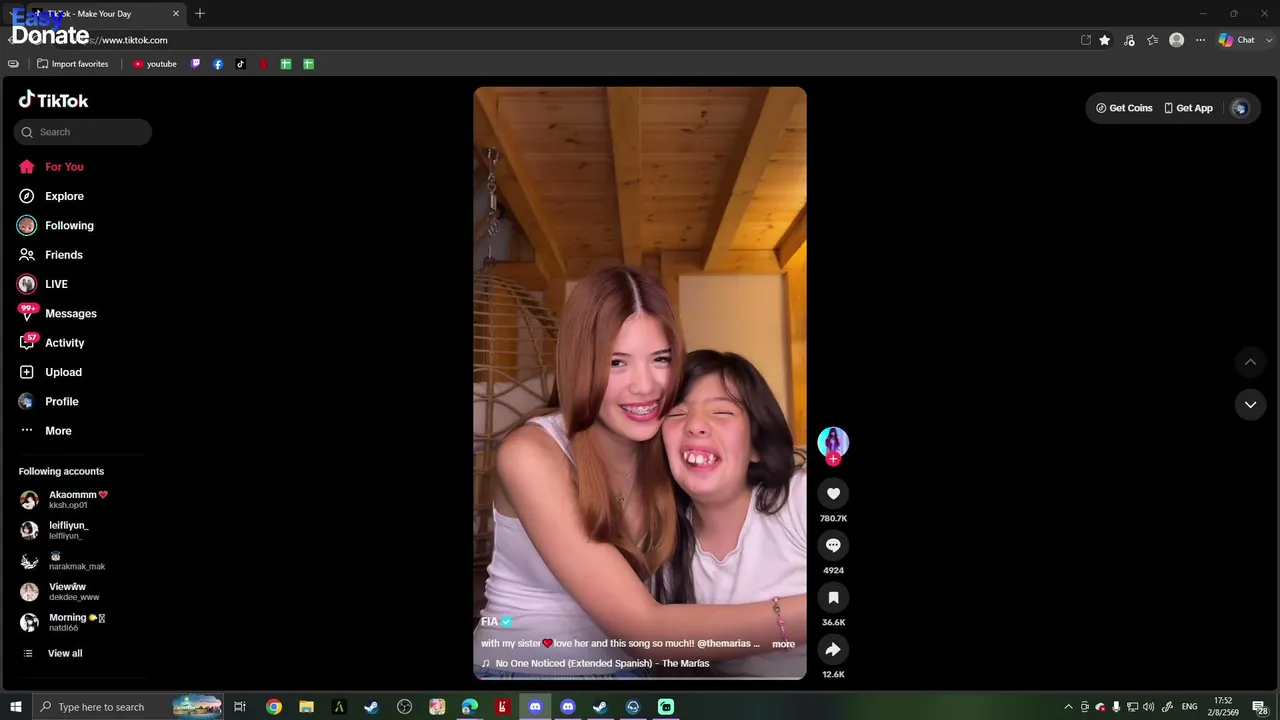Click the TikTok logo
Screen dimensions: 1280x720
(x=53, y=100)
